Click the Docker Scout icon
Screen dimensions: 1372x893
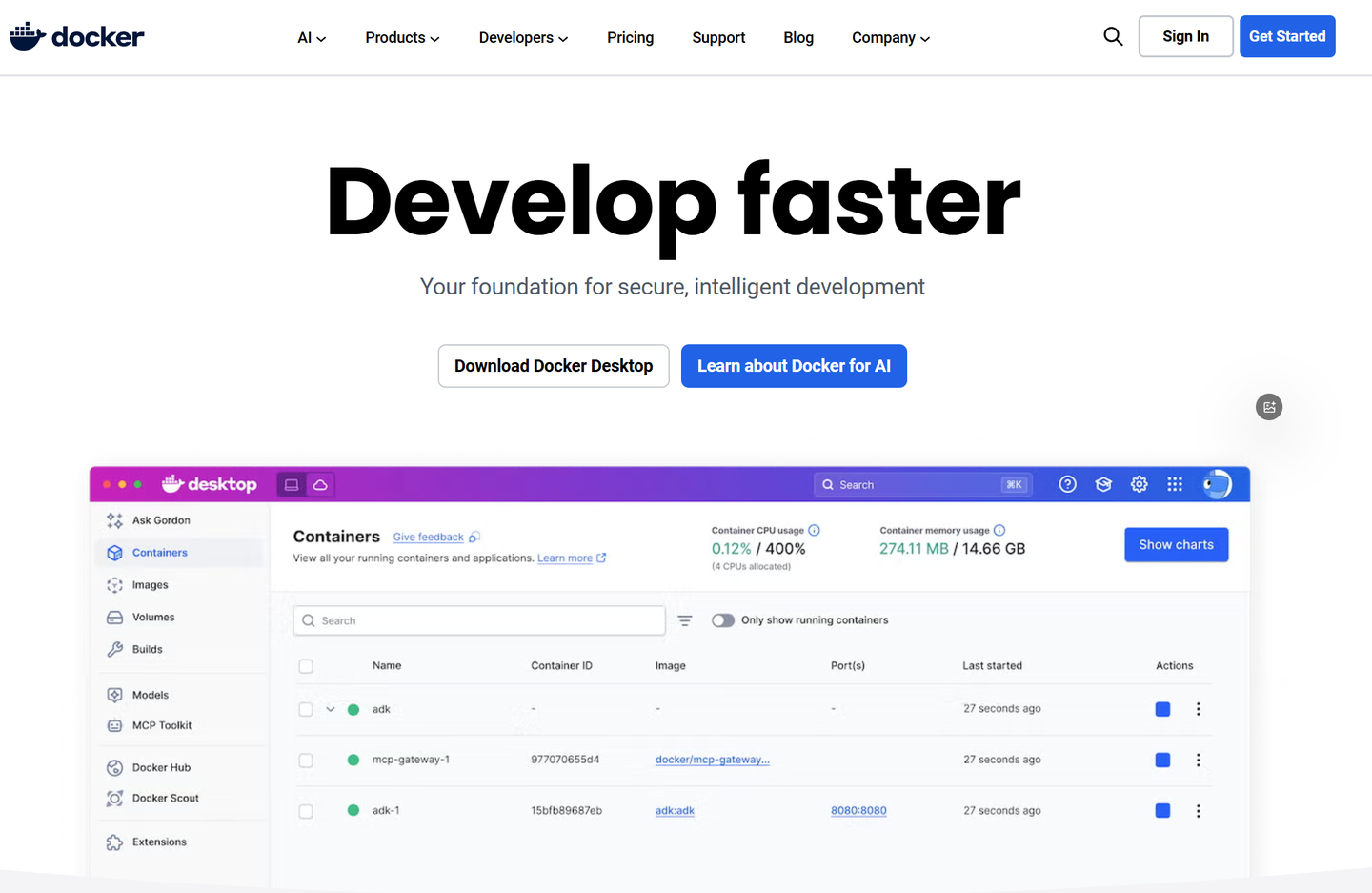pyautogui.click(x=114, y=798)
